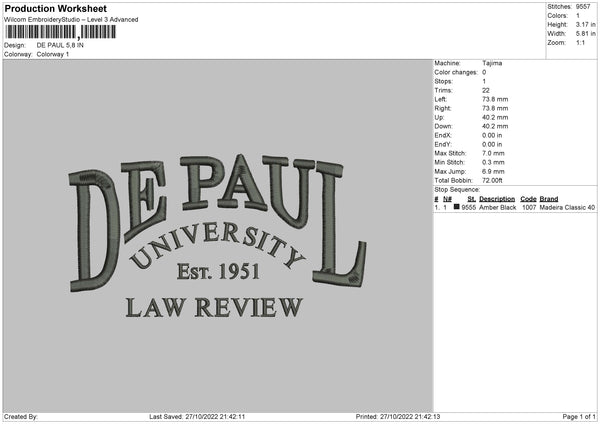Click the Left value 73.8 mm
This screenshot has height=424, width=600.
click(495, 99)
